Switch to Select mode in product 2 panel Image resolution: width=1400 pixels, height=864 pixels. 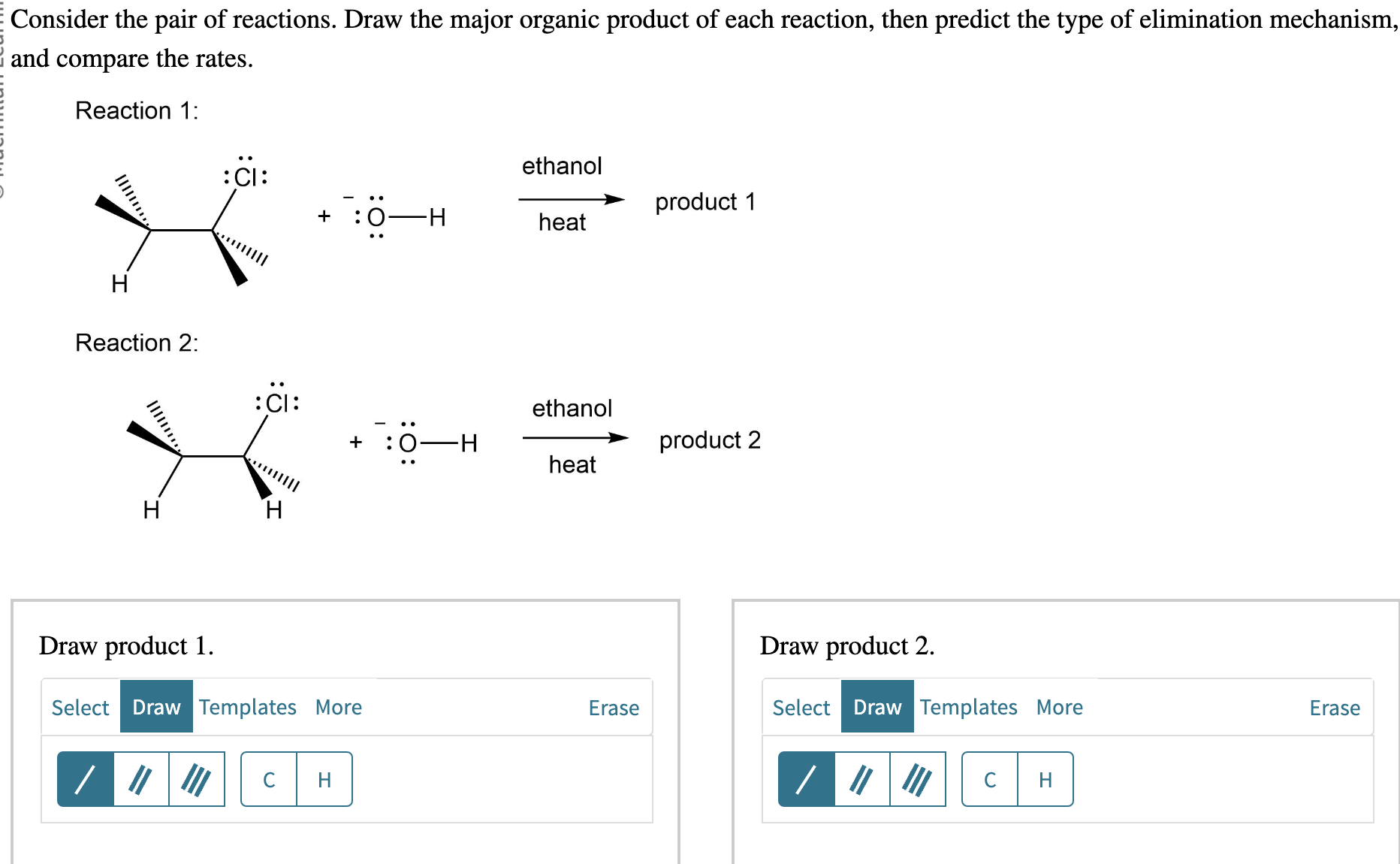point(800,707)
